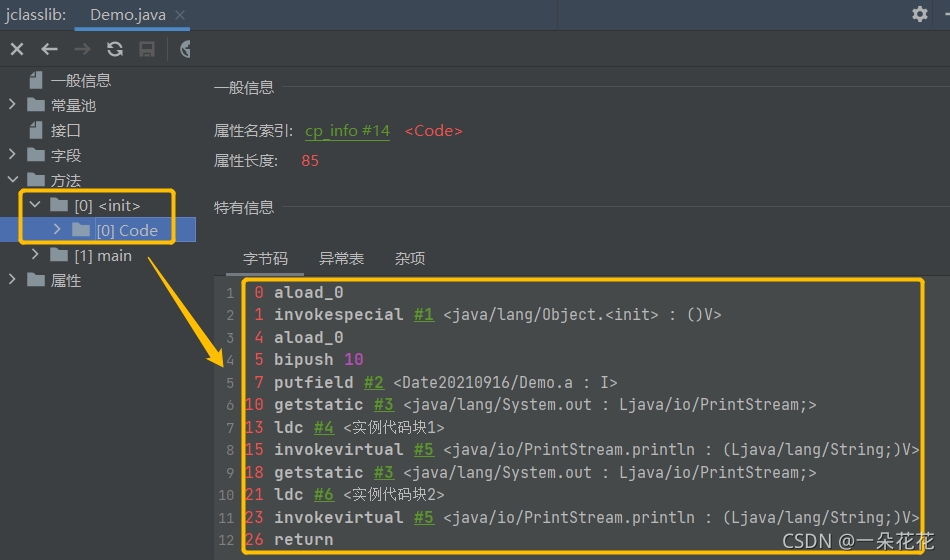This screenshot has height=560, width=950.
Task: Click the 方法 folder icon
Action: tap(36, 180)
